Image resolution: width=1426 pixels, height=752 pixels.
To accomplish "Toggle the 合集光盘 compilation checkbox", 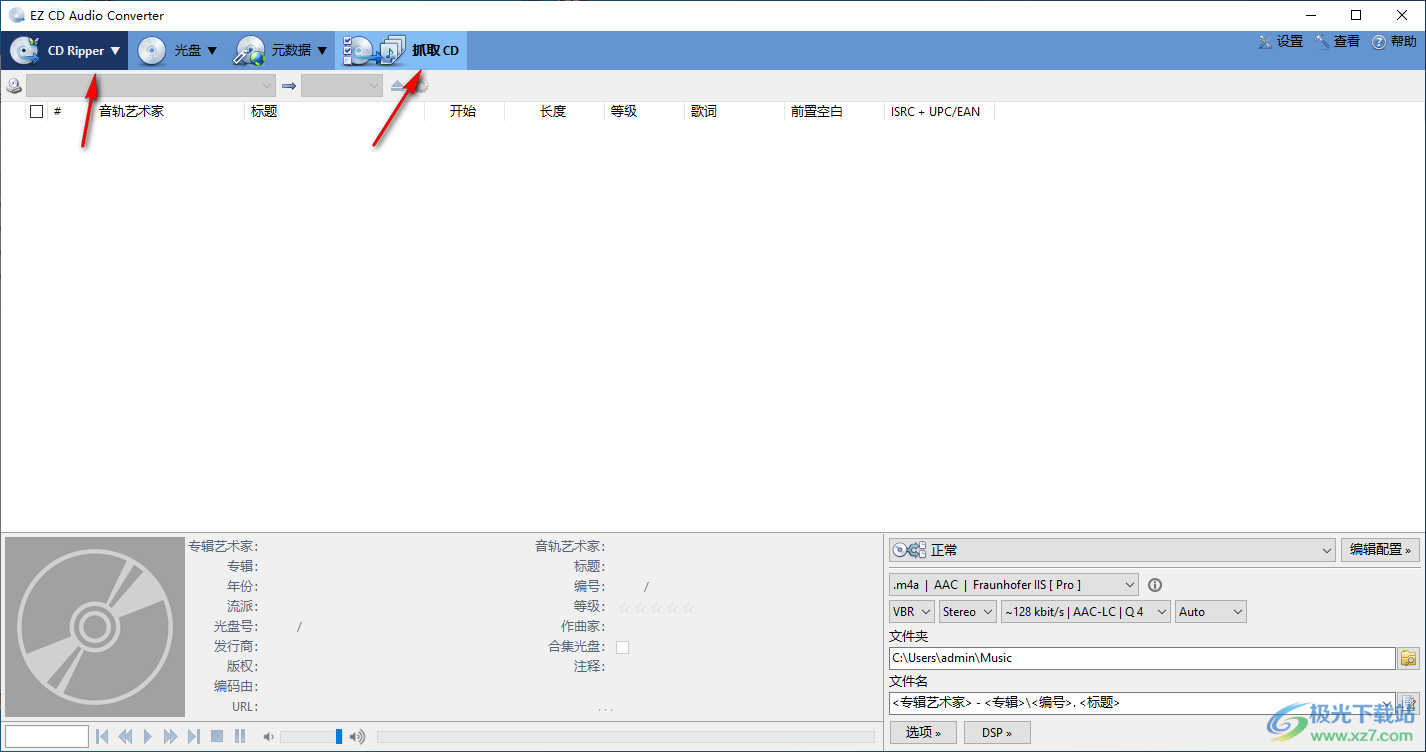I will tap(622, 647).
